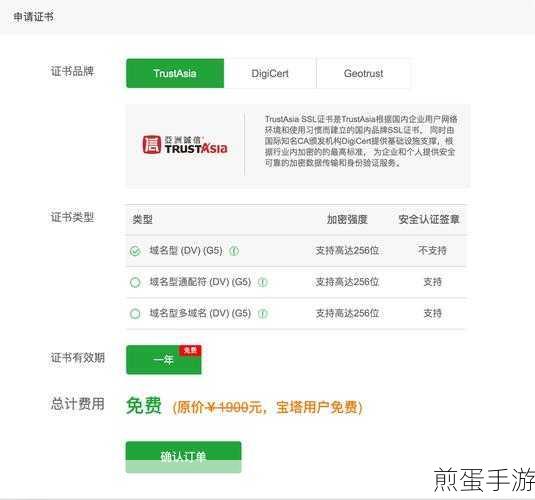Screen dimensions: 535x500
Task: Click the 类型 column header
Action: tap(142, 219)
